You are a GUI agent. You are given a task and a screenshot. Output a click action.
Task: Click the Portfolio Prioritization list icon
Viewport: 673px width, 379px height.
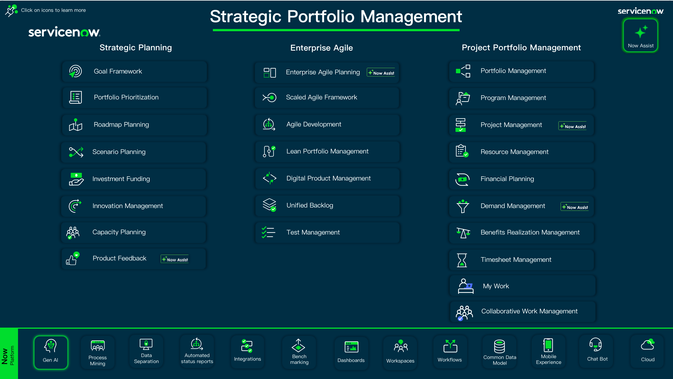[76, 97]
